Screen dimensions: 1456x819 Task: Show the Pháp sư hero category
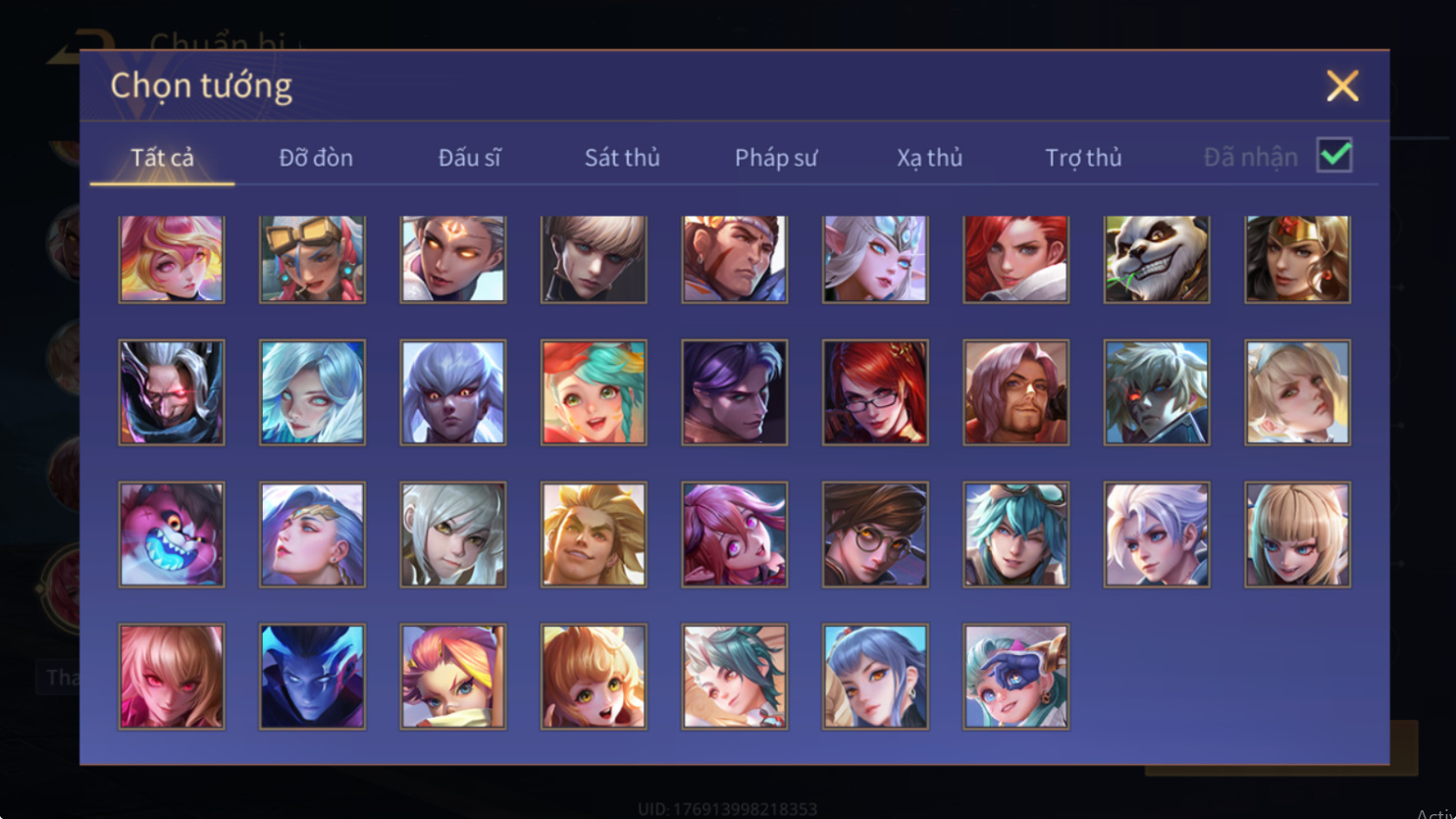776,158
